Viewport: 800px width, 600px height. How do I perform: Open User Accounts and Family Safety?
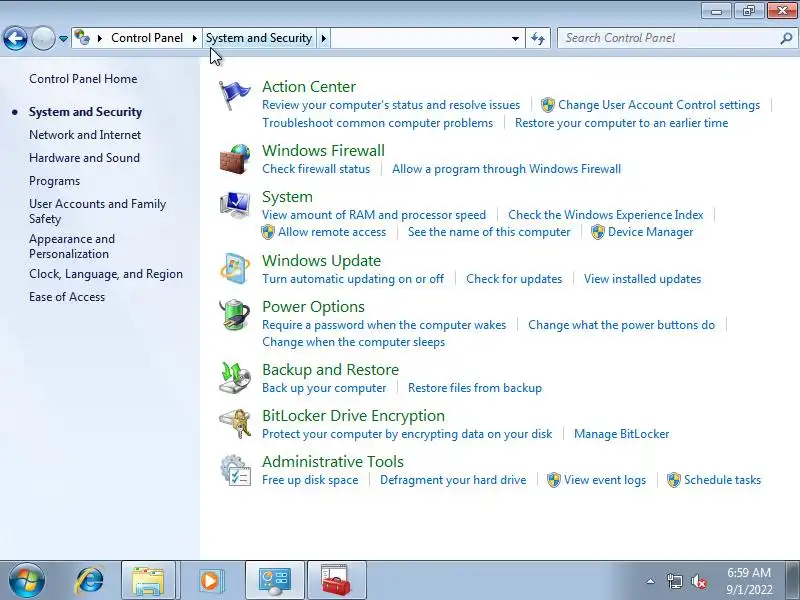click(97, 211)
